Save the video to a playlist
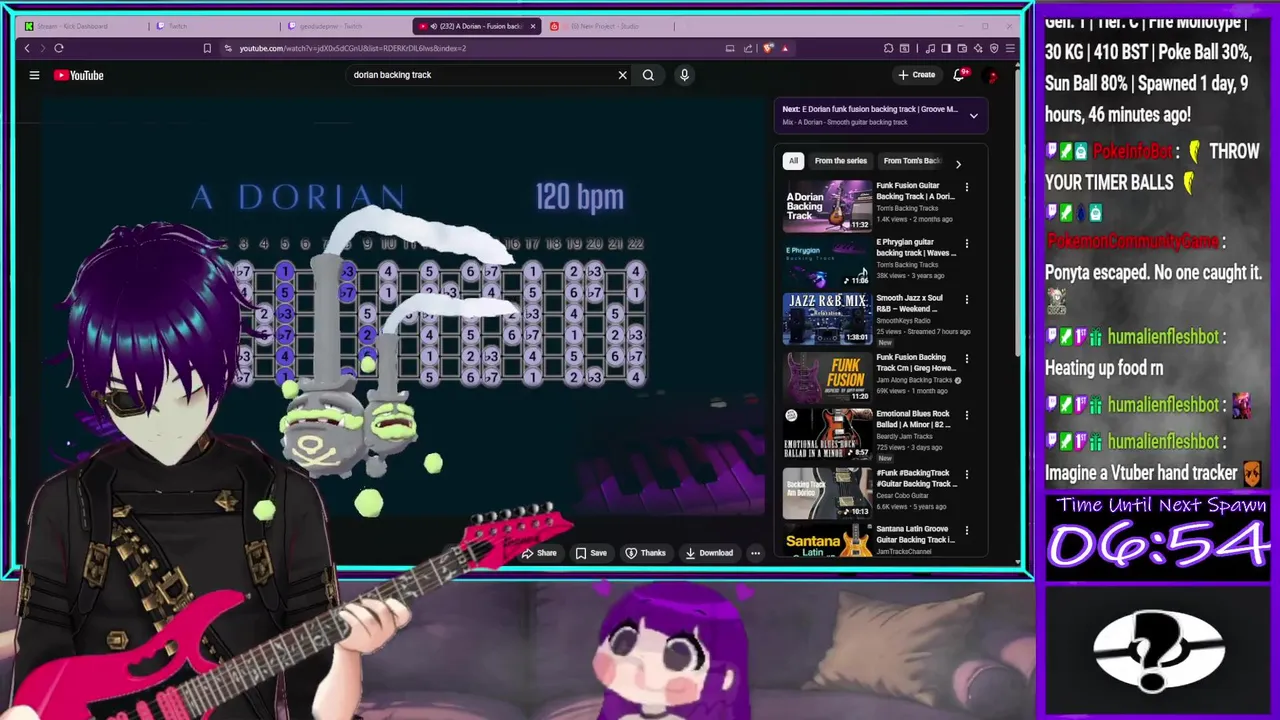The width and height of the screenshot is (1280, 720). point(591,553)
